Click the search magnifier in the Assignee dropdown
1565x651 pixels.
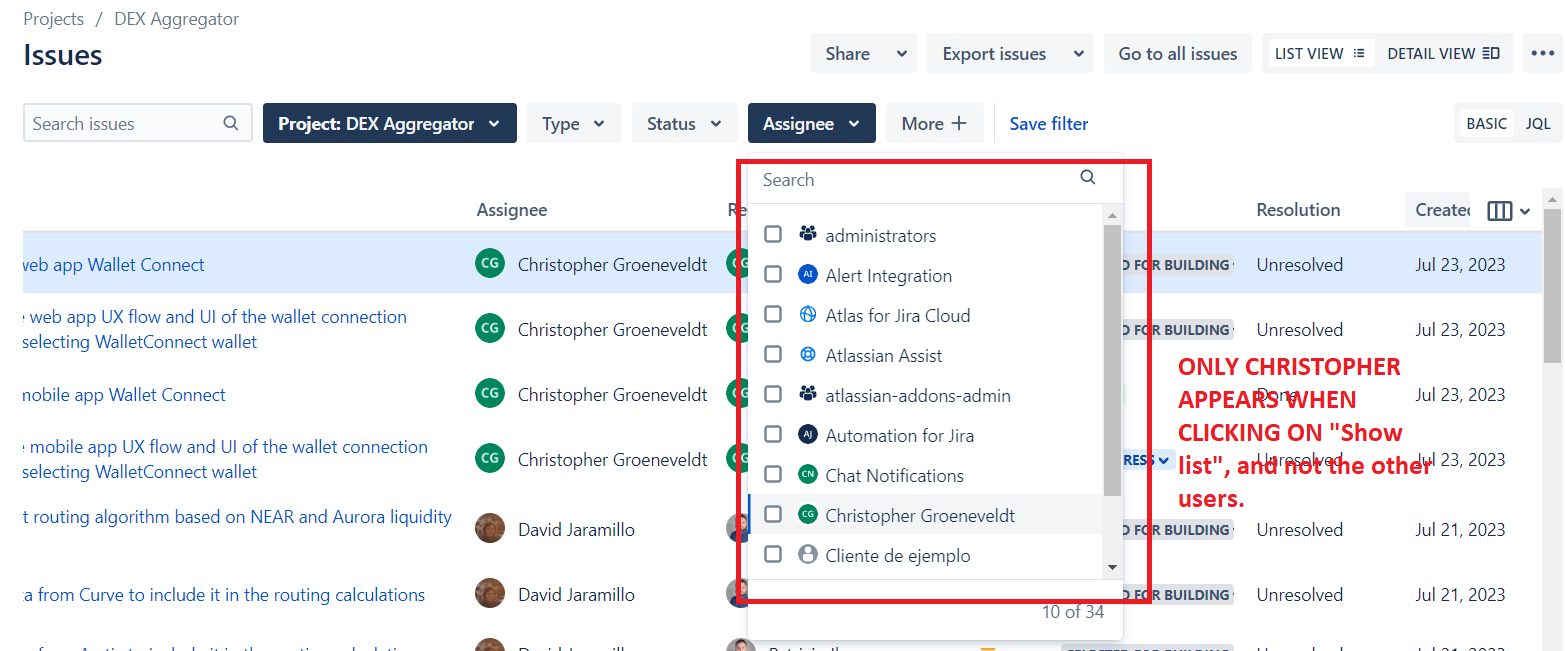1087,177
